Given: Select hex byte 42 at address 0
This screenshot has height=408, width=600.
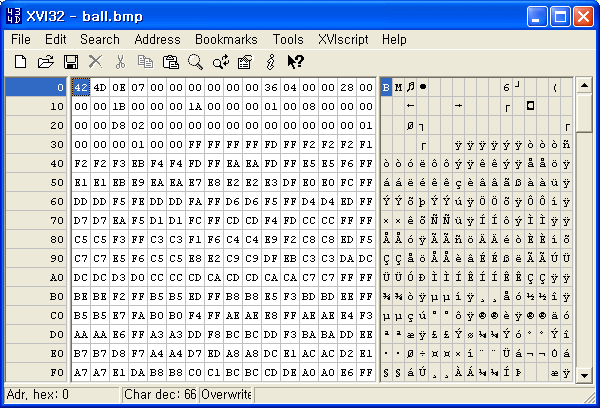Looking at the screenshot, I should 81,87.
